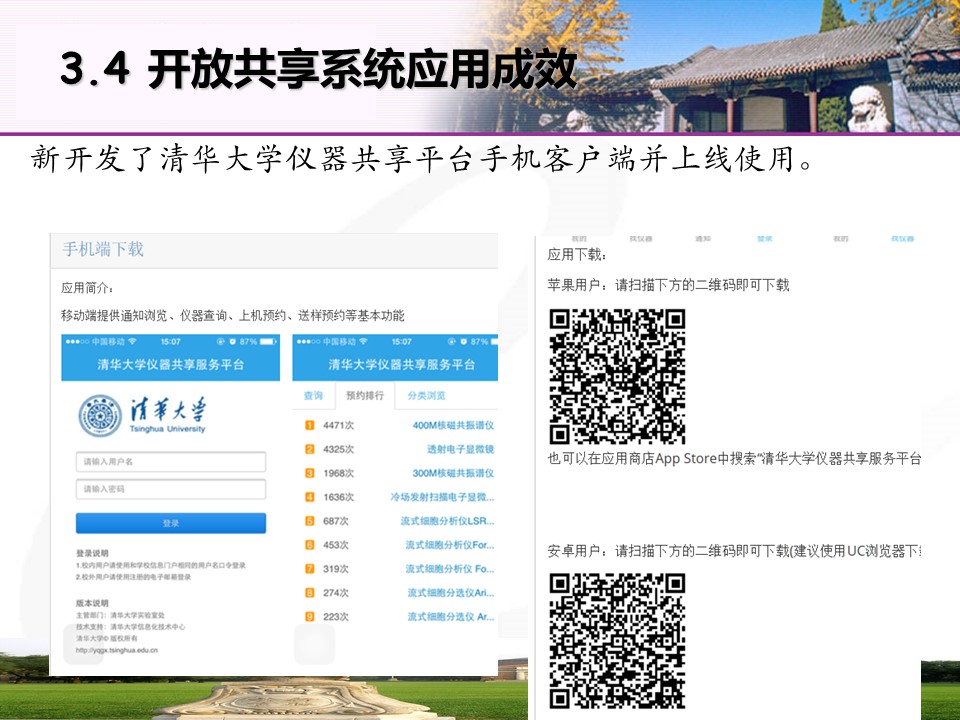
Task: Click the 登录说明 heading
Action: [92, 553]
